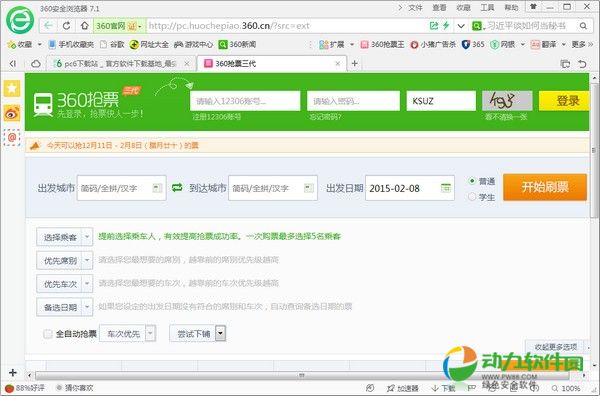The height and width of the screenshot is (396, 600).
Task: Open a new tab with plus button
Action: pyautogui.click(x=355, y=64)
